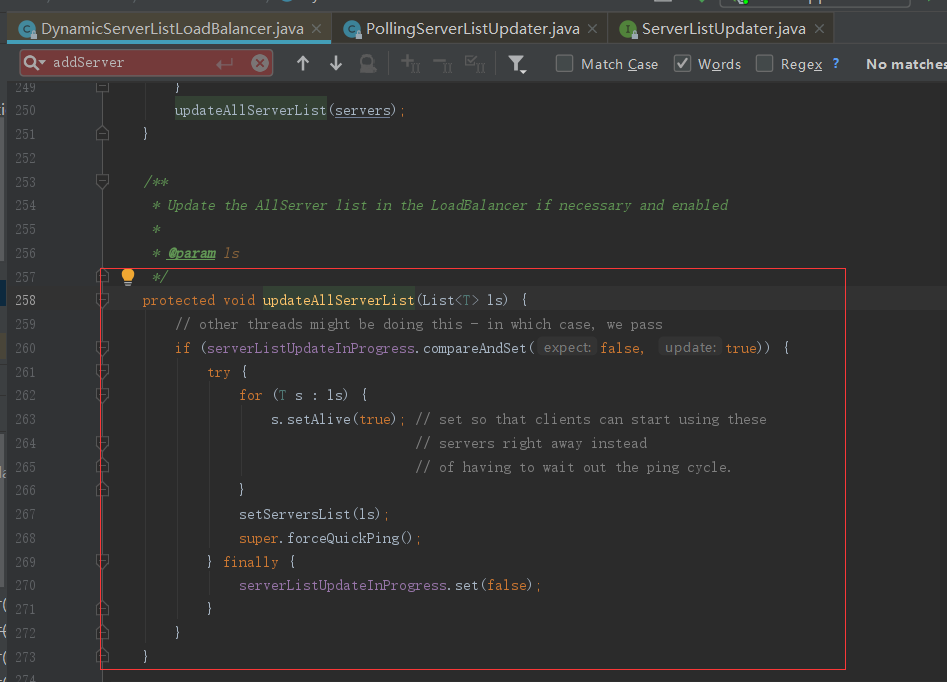Click the setAlive method call

[319, 419]
